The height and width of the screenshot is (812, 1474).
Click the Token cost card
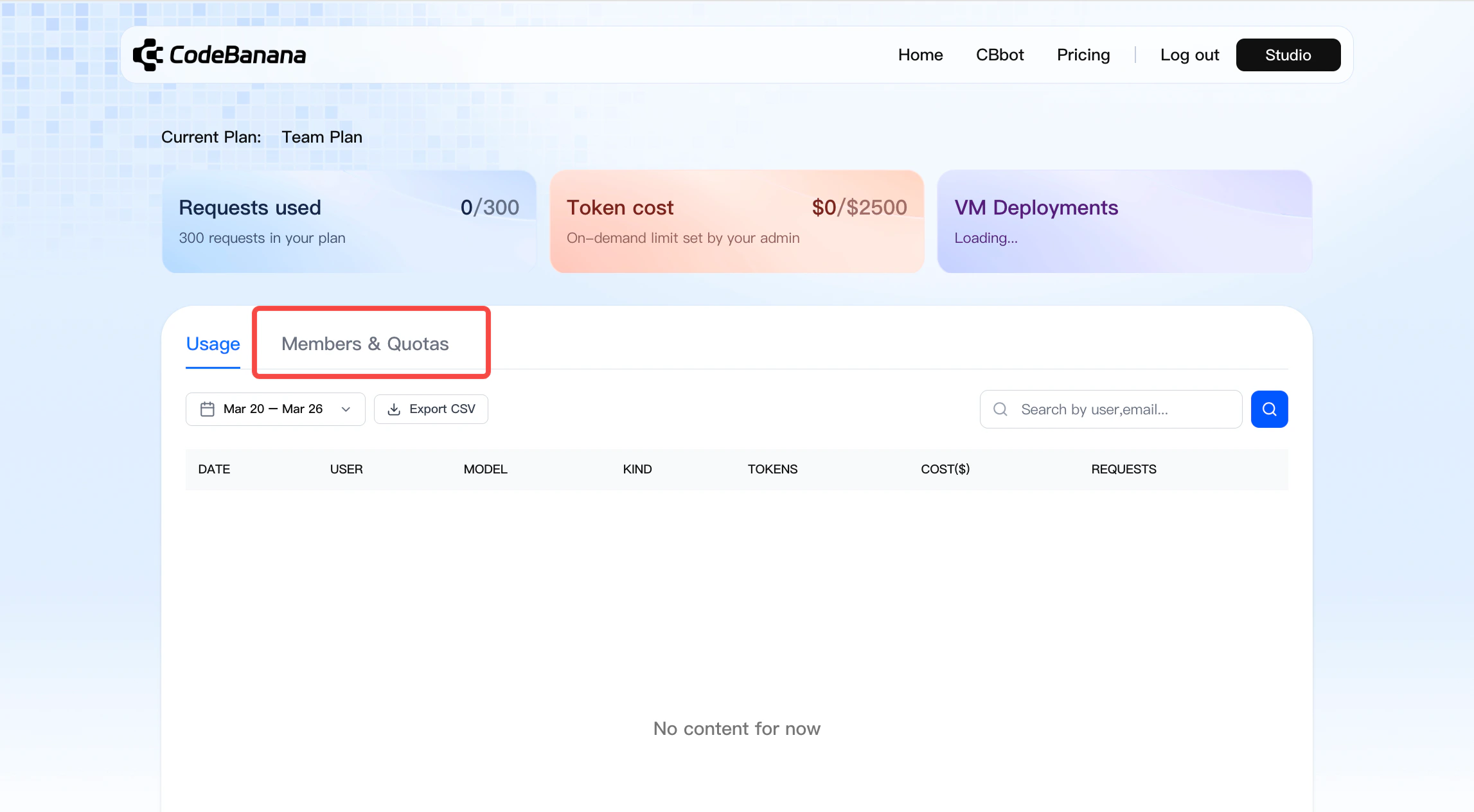(x=736, y=222)
